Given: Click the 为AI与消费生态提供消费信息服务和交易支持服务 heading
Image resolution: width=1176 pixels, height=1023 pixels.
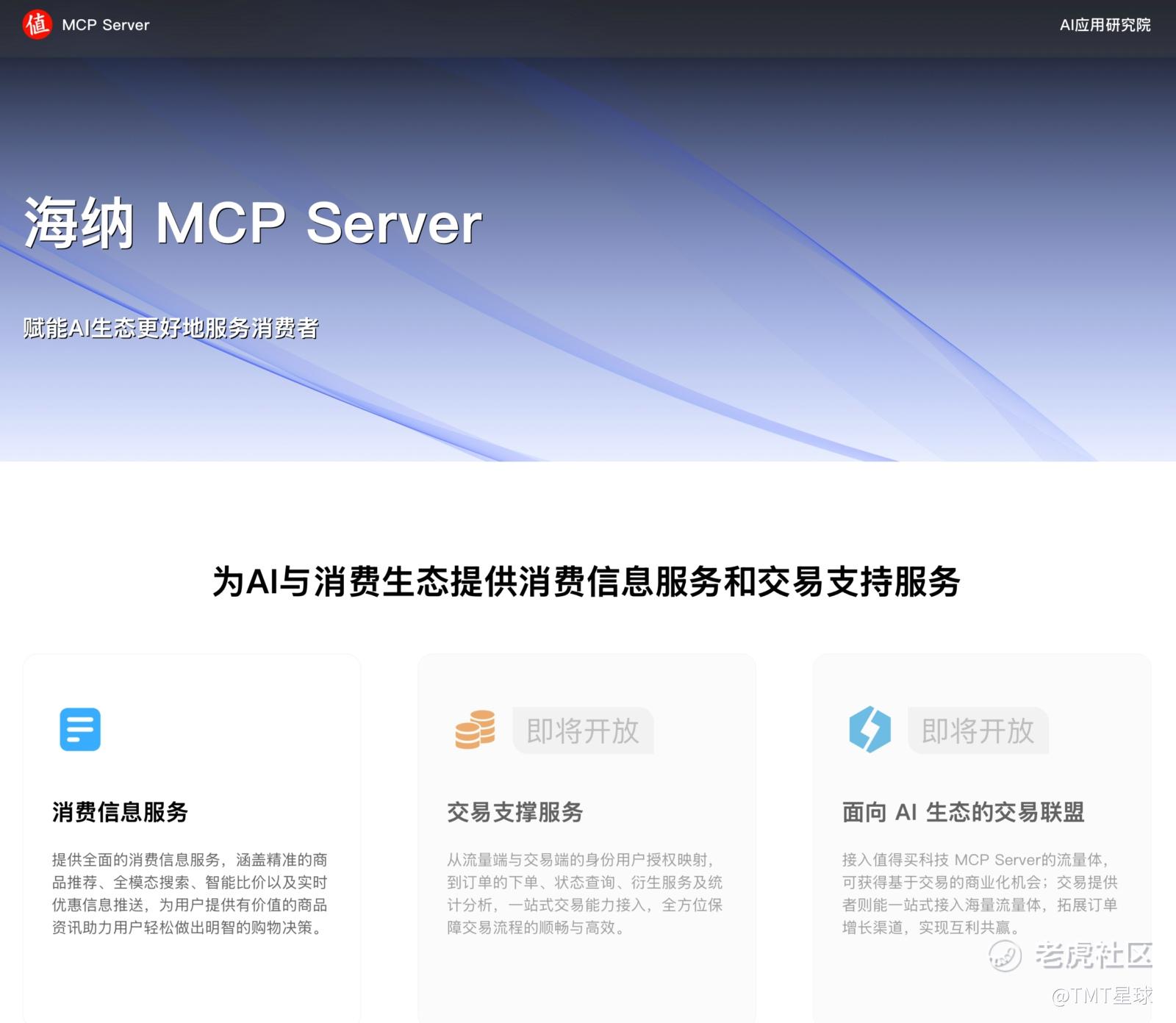Looking at the screenshot, I should click(x=587, y=581).
